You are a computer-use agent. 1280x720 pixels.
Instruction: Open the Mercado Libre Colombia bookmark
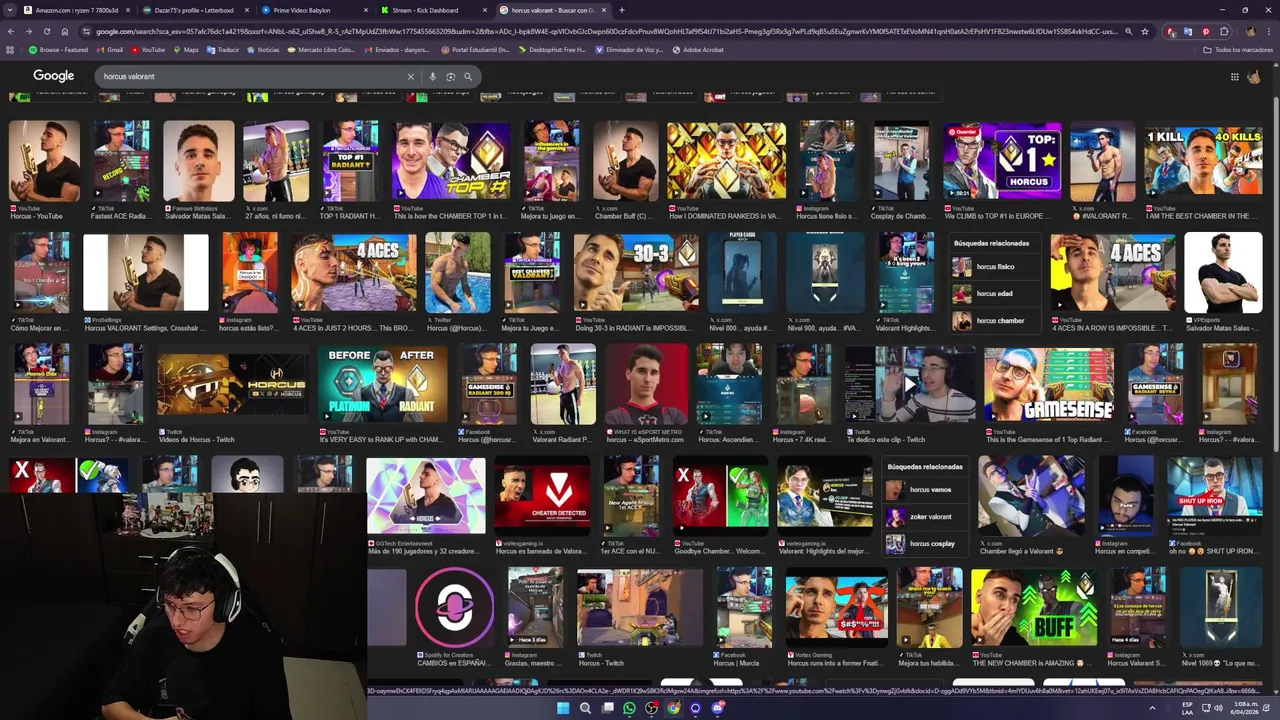(x=320, y=50)
